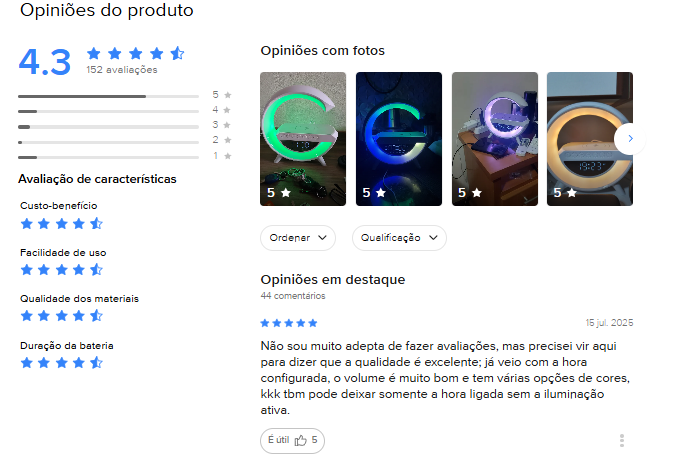The image size is (679, 466).
Task: Click the overall rating stars beside 4.3
Action: click(x=136, y=53)
